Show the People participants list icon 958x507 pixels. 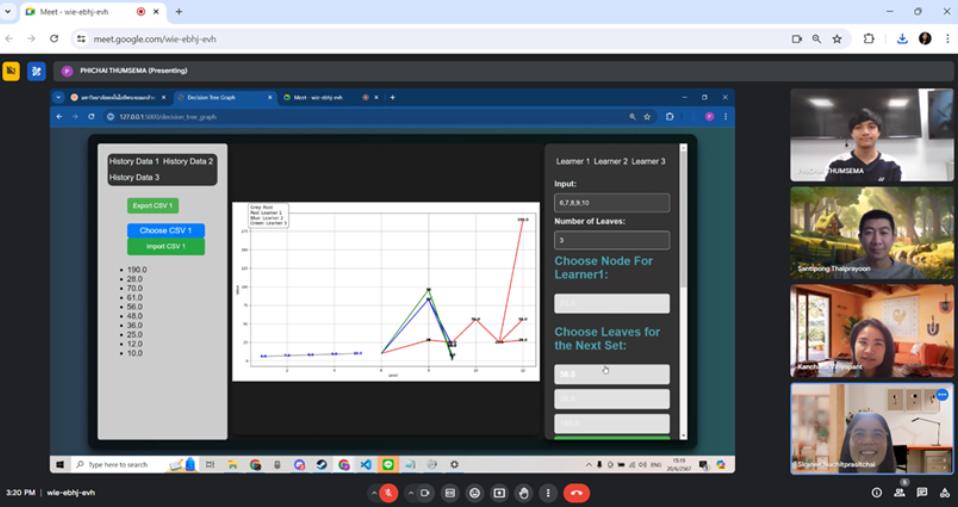pyautogui.click(x=899, y=493)
